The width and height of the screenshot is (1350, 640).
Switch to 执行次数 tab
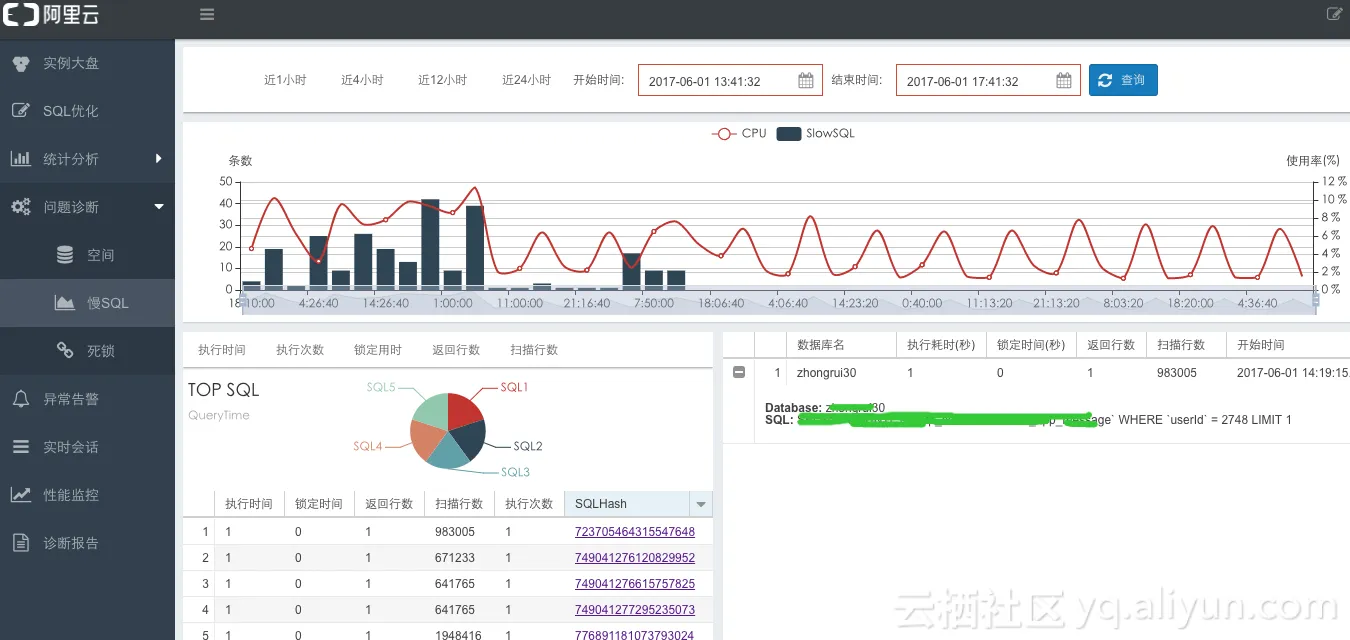click(300, 350)
